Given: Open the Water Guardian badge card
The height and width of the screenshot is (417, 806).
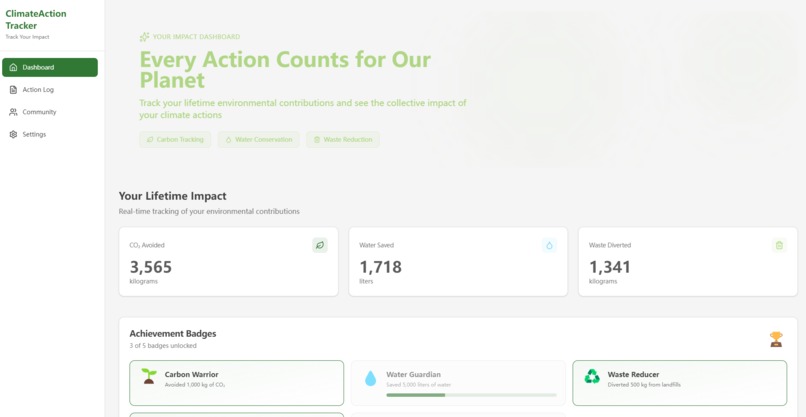Looking at the screenshot, I should [458, 383].
